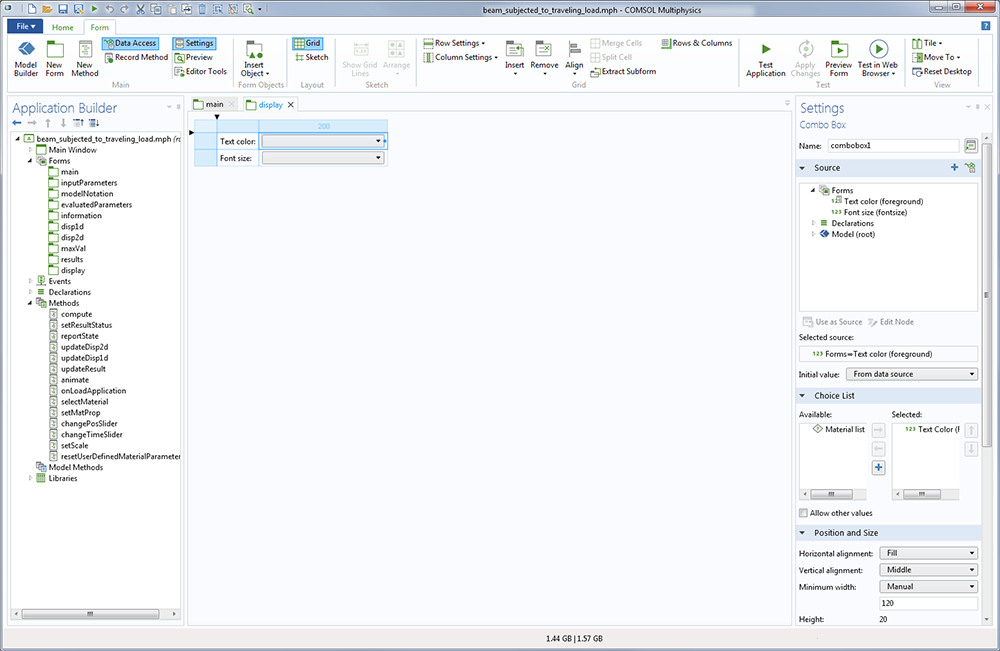This screenshot has width=1000, height=651.
Task: Click the New Form icon
Action: (54, 57)
